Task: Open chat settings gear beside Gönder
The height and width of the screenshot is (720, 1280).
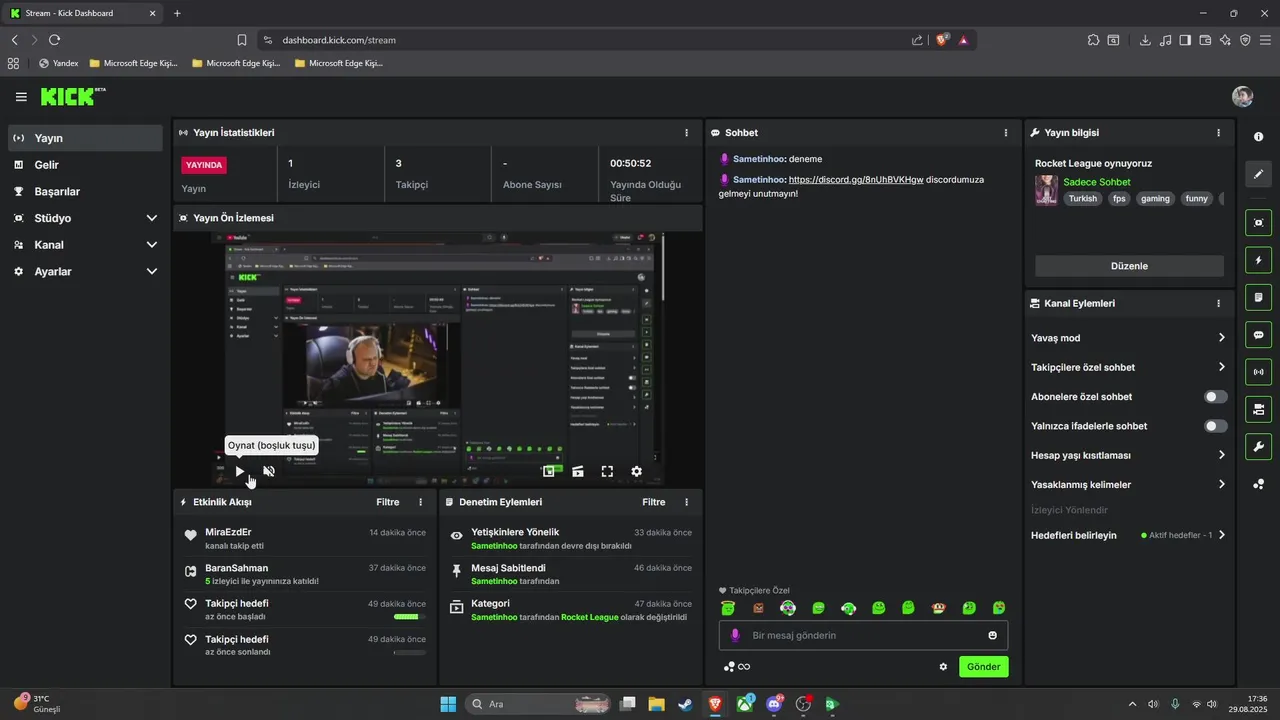Action: coord(943,667)
